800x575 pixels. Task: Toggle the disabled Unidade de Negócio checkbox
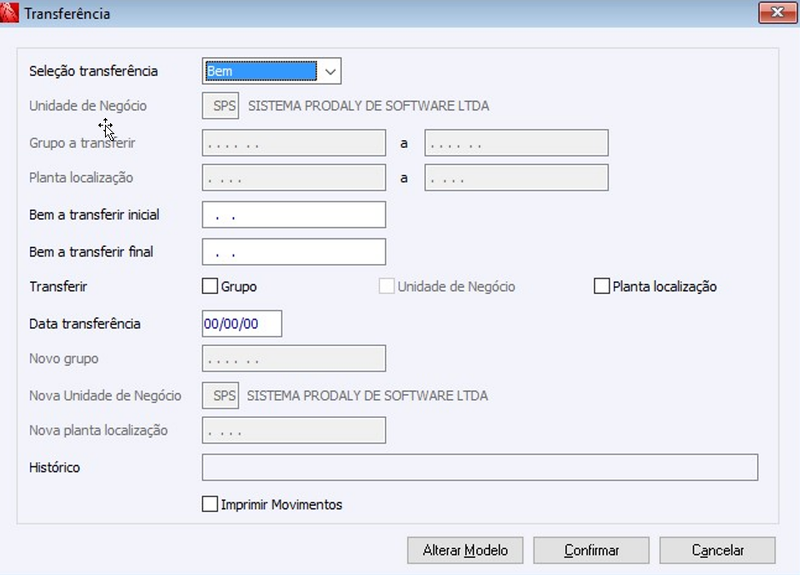point(386,286)
